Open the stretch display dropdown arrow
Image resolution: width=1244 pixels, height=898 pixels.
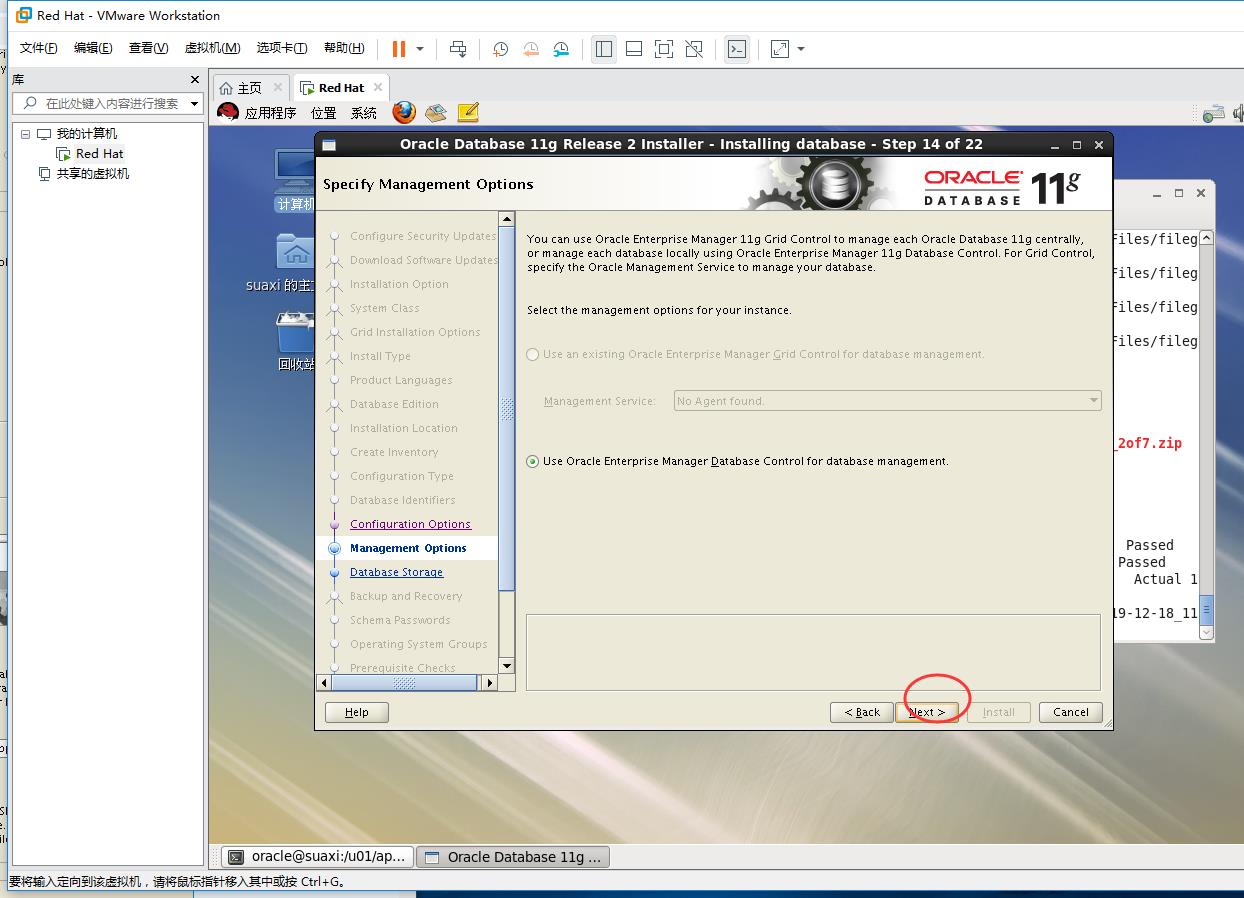(x=801, y=49)
